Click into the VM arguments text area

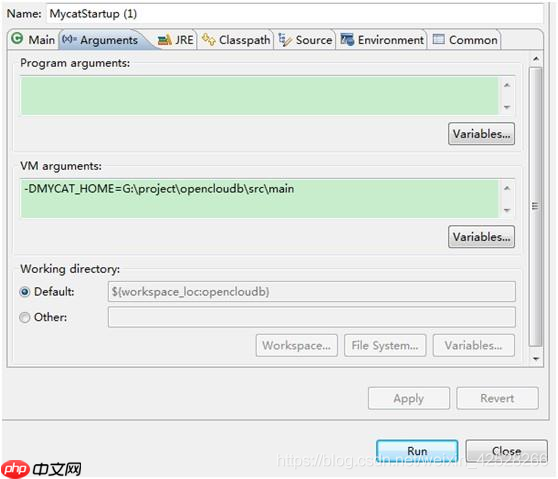pos(259,199)
